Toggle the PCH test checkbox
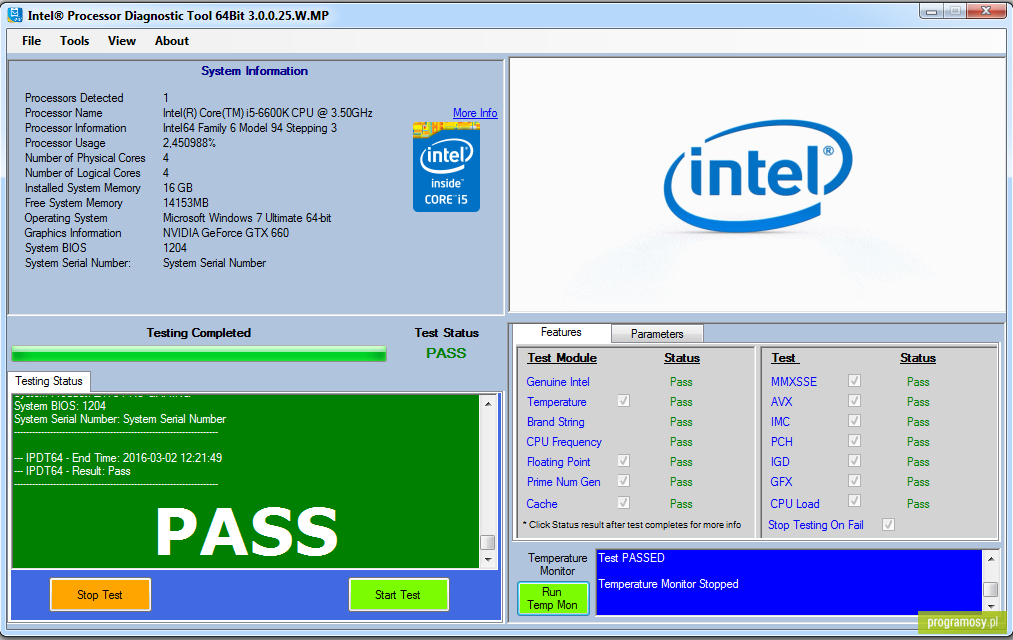Image resolution: width=1013 pixels, height=640 pixels. tap(854, 441)
